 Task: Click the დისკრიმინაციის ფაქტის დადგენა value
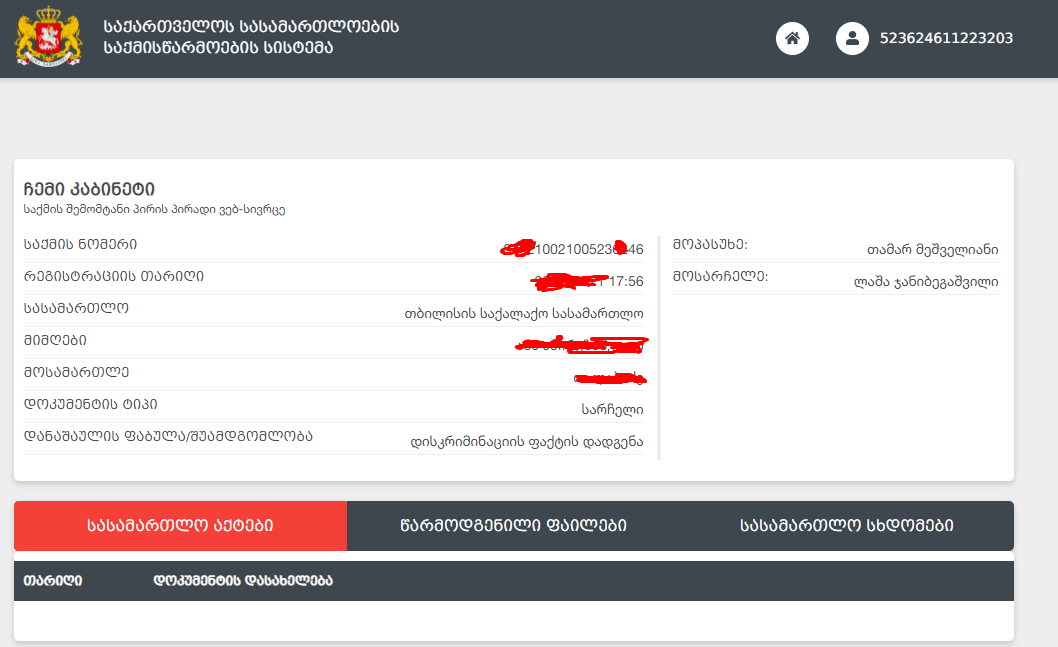(x=527, y=441)
